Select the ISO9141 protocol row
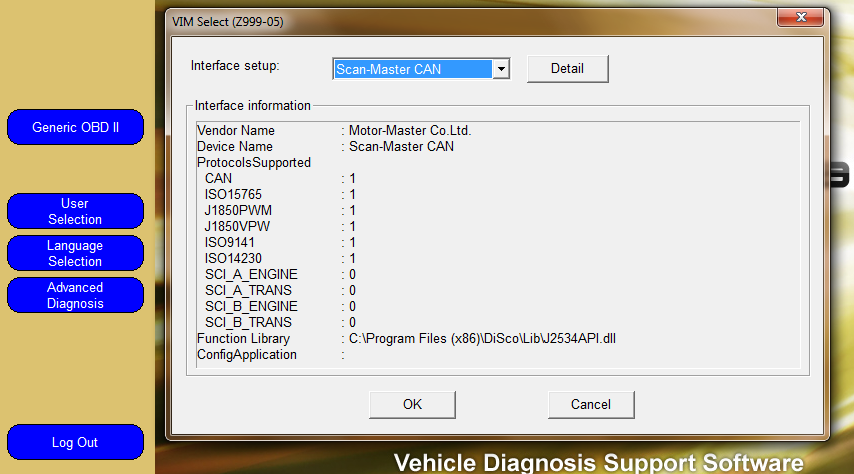Screen dimensions: 854x474 click(279, 242)
